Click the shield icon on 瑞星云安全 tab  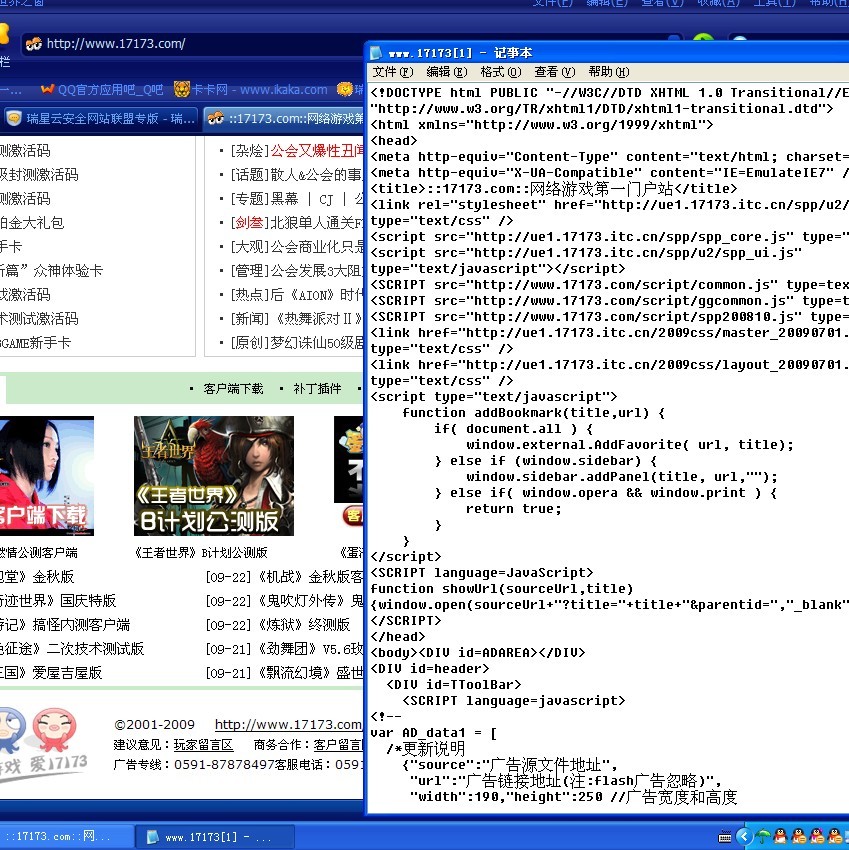click(14, 118)
